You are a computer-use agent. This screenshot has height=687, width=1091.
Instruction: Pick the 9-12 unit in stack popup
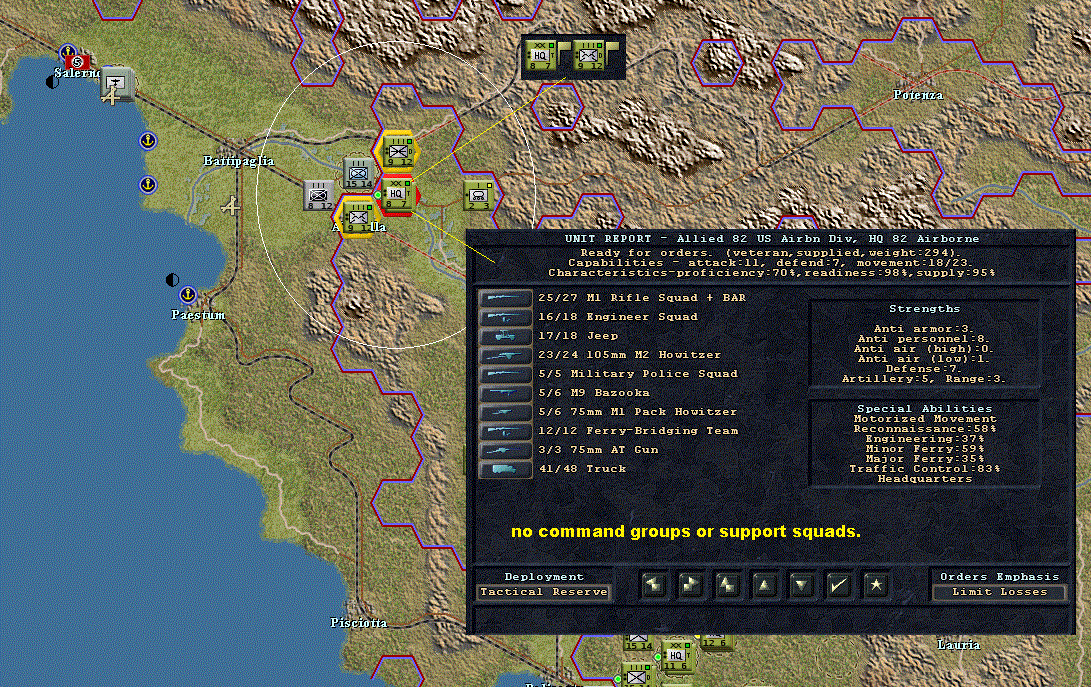(589, 56)
